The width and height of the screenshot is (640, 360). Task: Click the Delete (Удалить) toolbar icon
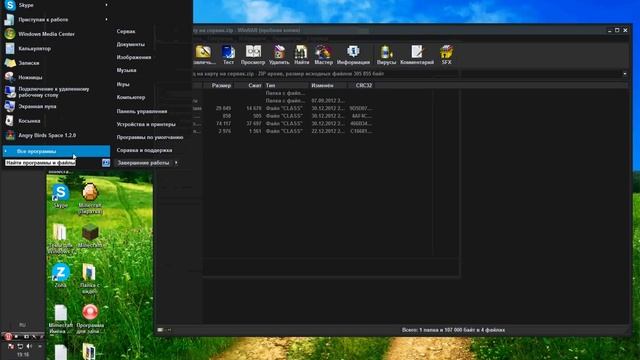(x=279, y=55)
